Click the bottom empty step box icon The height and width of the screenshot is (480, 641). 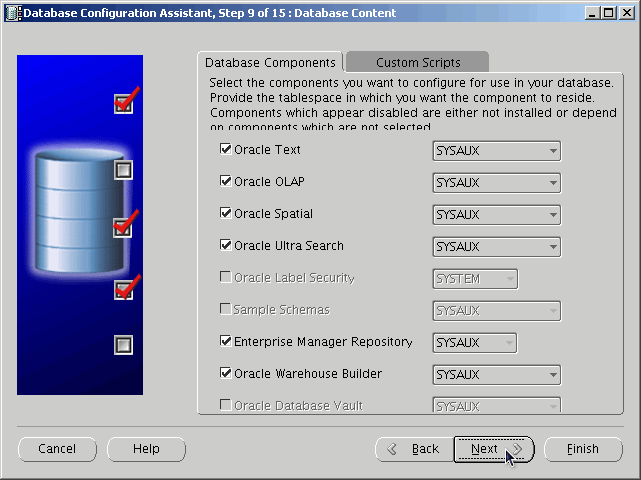pos(123,345)
